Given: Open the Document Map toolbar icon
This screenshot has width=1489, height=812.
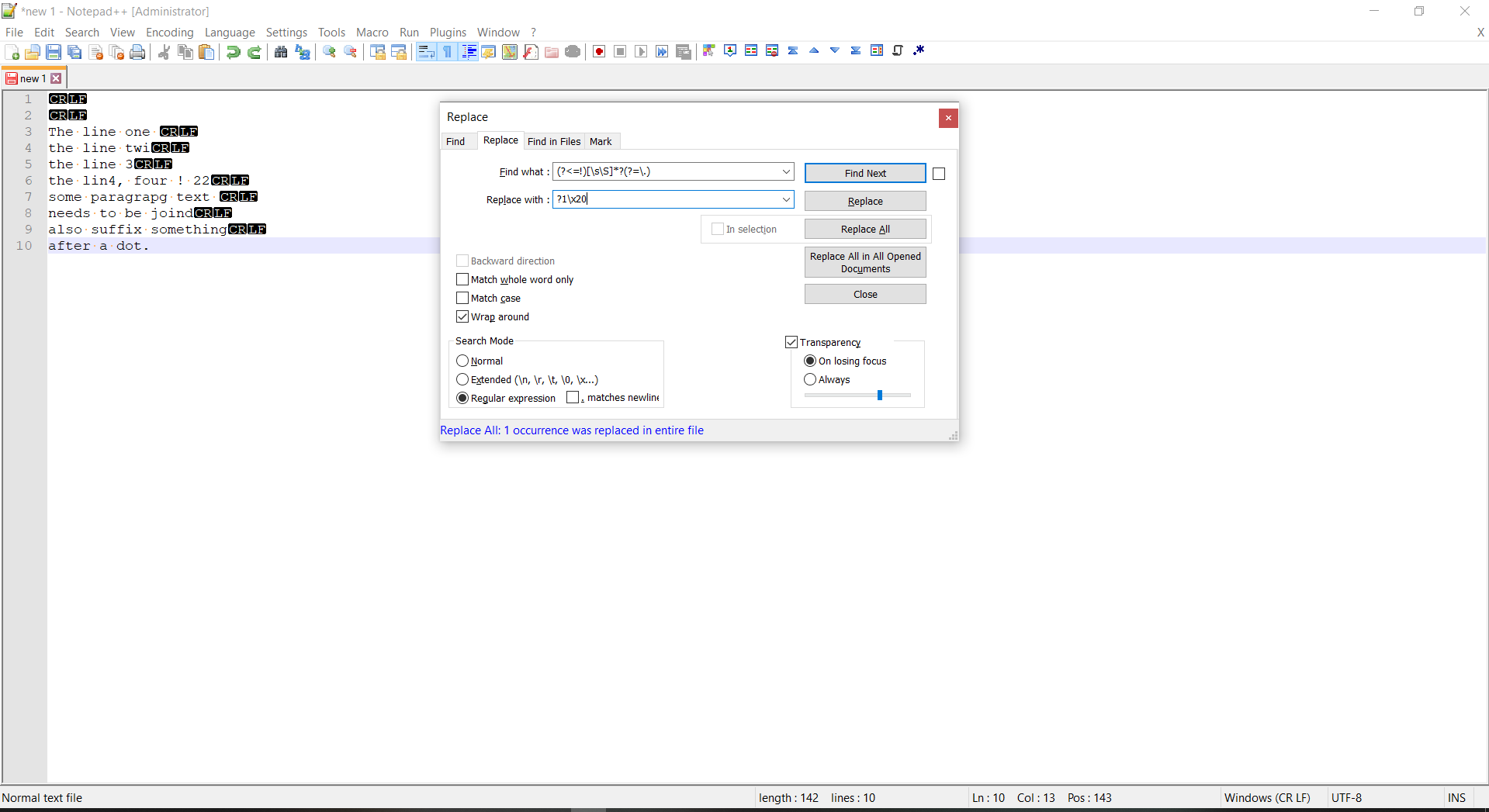Looking at the screenshot, I should coord(509,52).
